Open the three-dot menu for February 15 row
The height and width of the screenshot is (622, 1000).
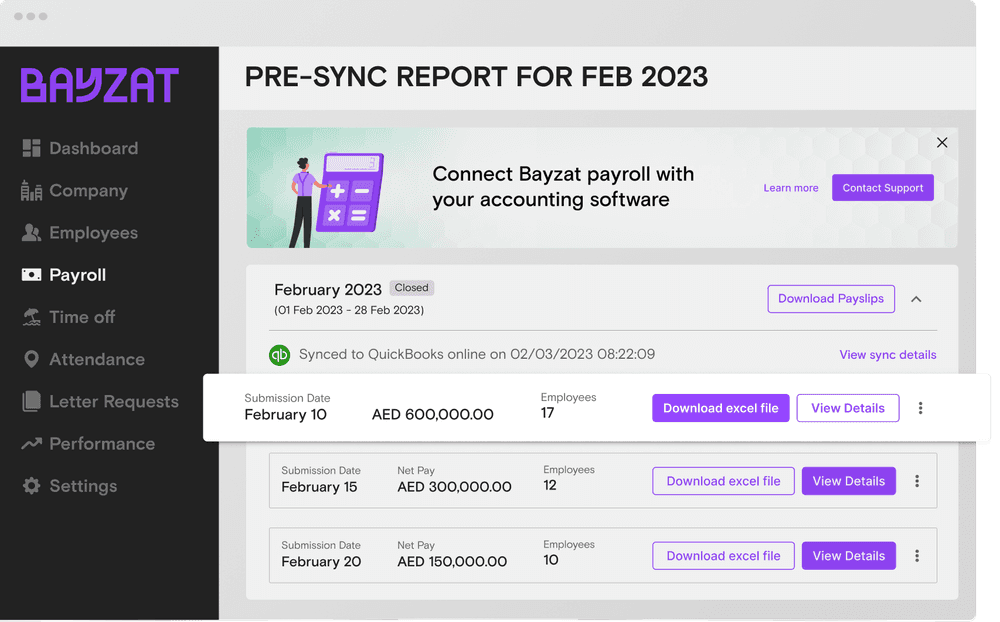pos(917,481)
